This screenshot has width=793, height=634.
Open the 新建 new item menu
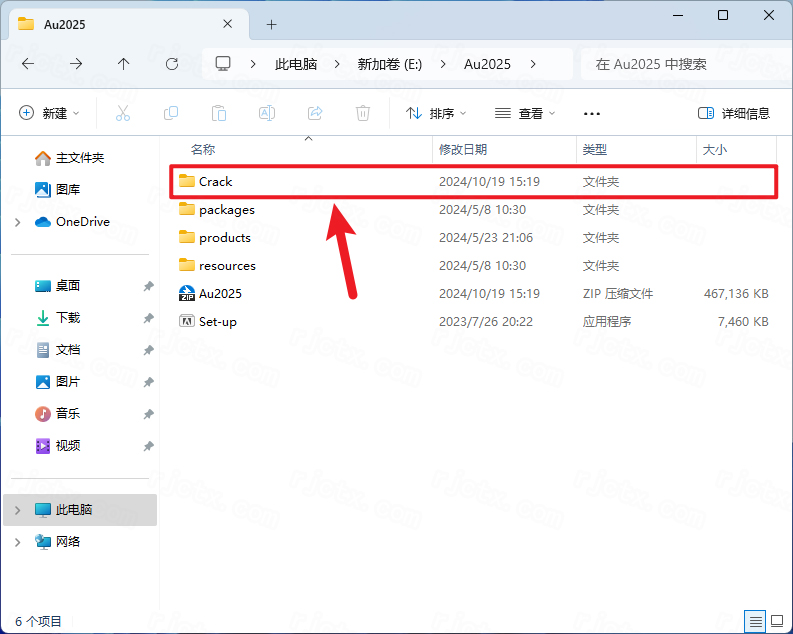(x=49, y=113)
